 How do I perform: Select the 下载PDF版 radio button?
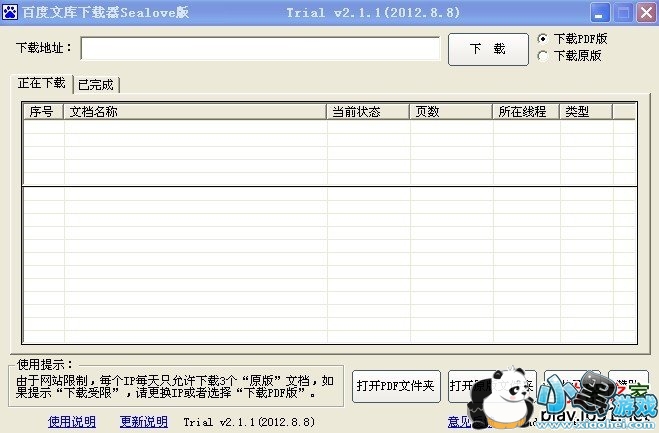tap(543, 39)
